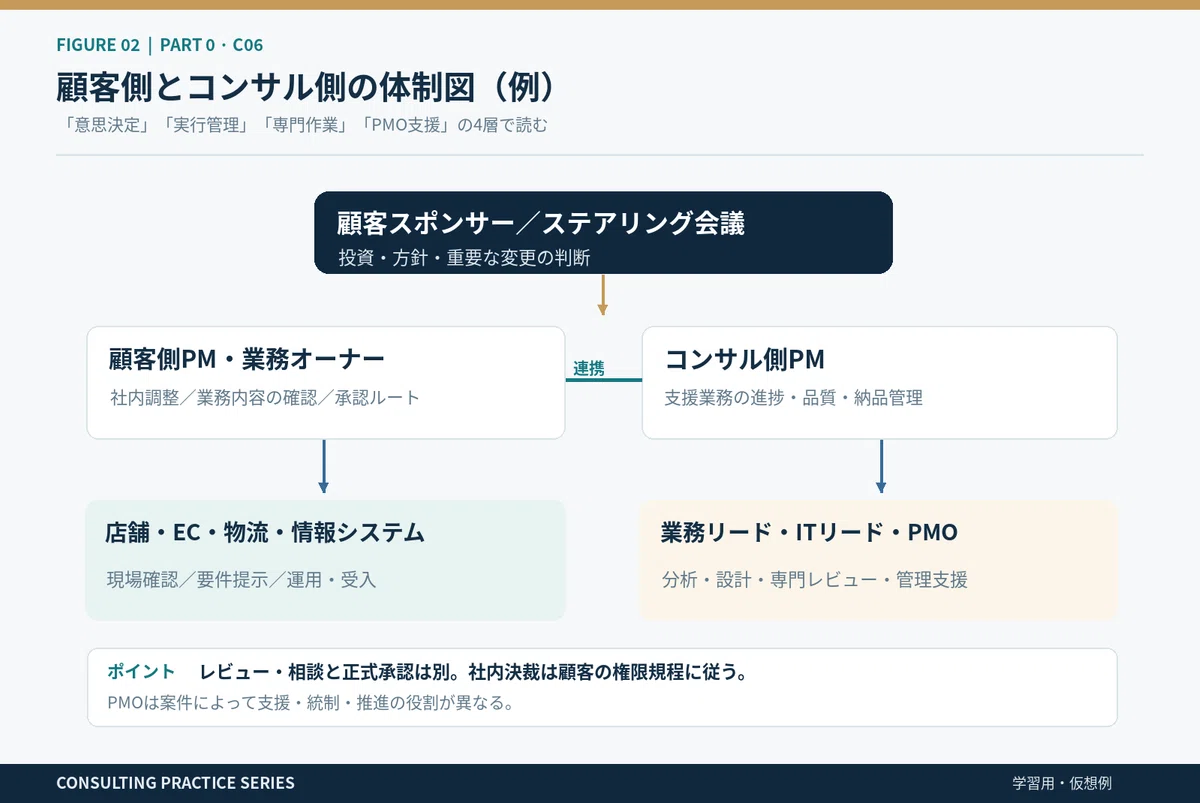Click the main title 顧客側とコンサル側の体制図（例）
The image size is (1200, 803).
306,87
